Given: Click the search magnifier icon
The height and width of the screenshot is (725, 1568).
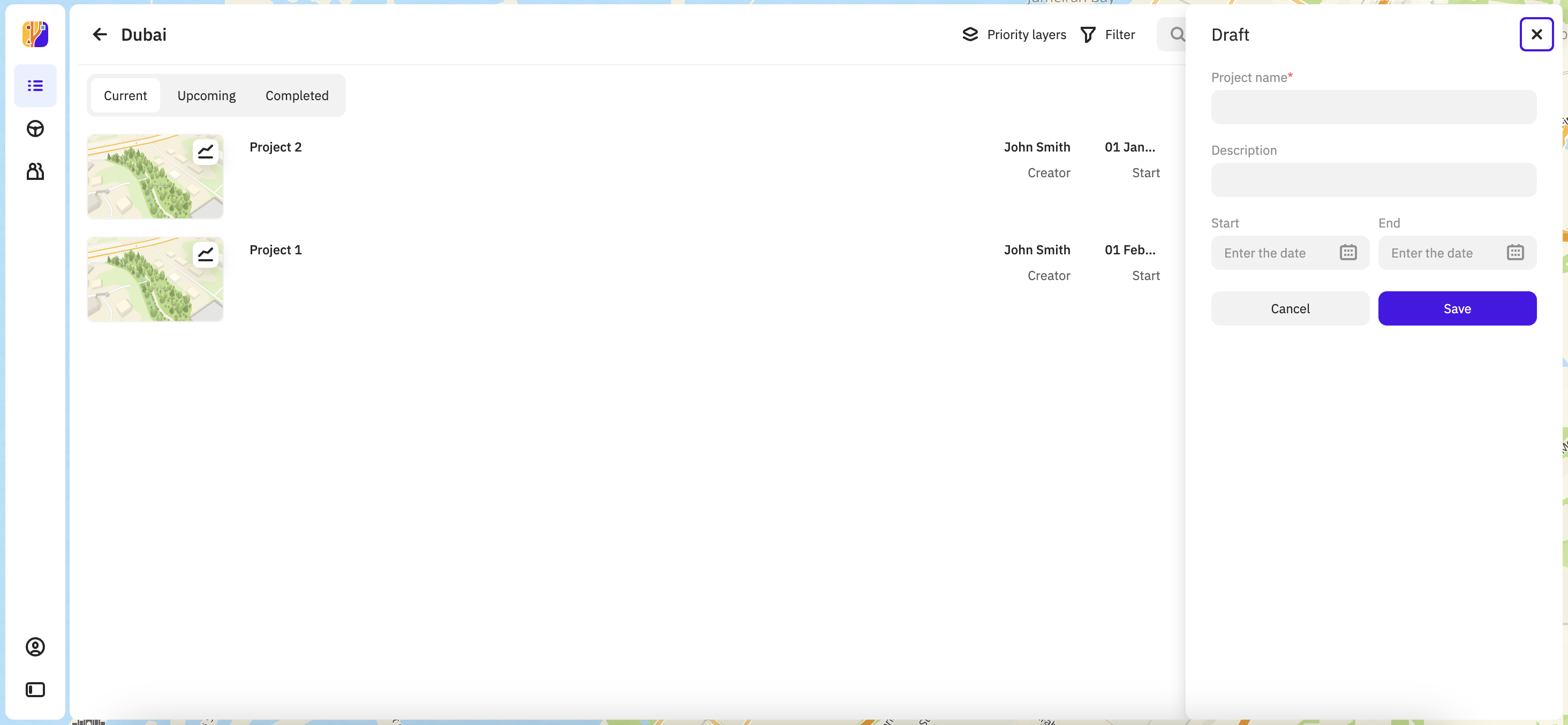Looking at the screenshot, I should pos(1177,35).
